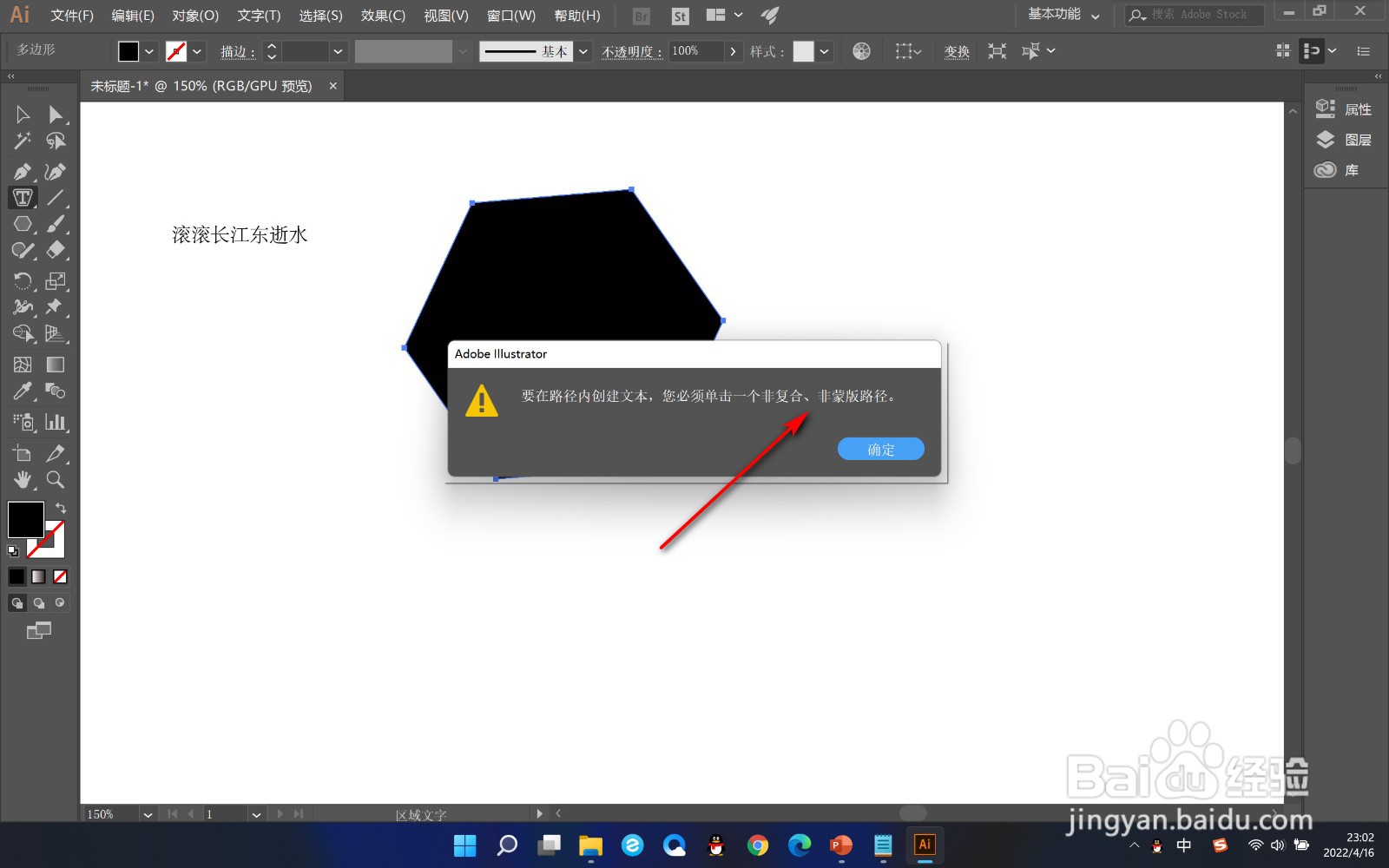Click the 描边 stroke link
Screen dimensions: 1389x868
point(238,52)
